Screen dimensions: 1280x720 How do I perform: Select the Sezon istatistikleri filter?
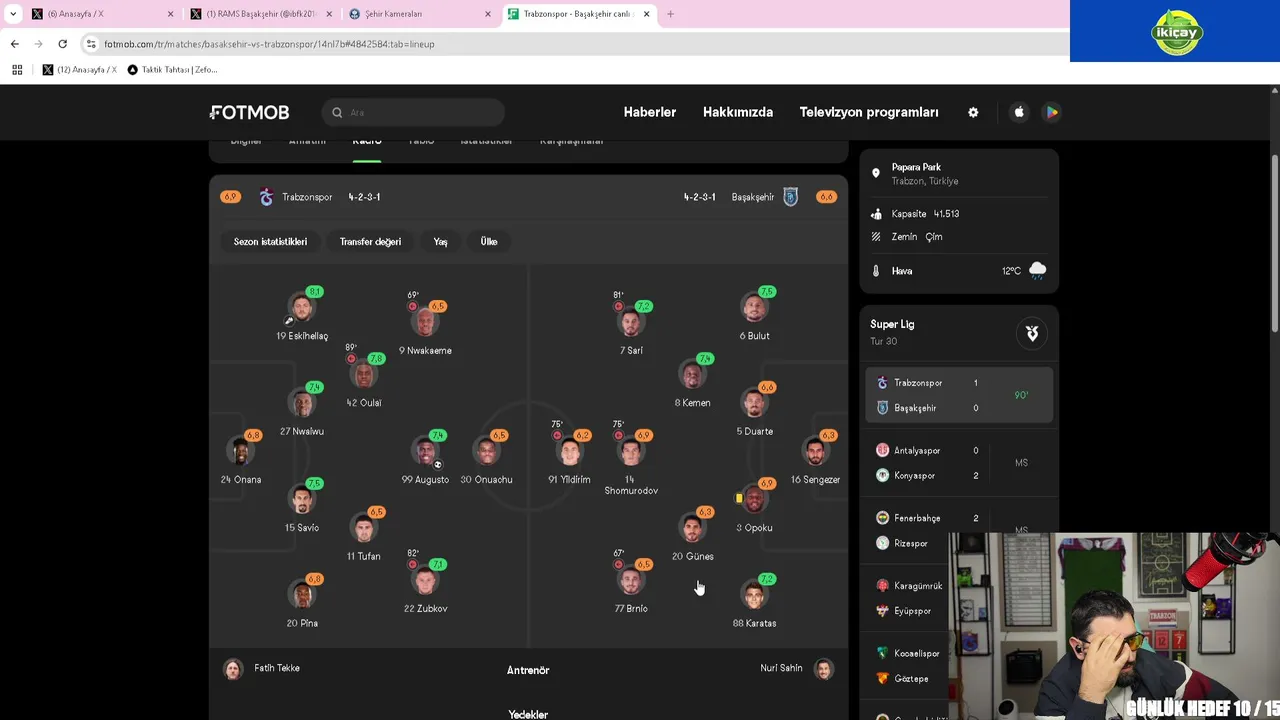(x=270, y=241)
